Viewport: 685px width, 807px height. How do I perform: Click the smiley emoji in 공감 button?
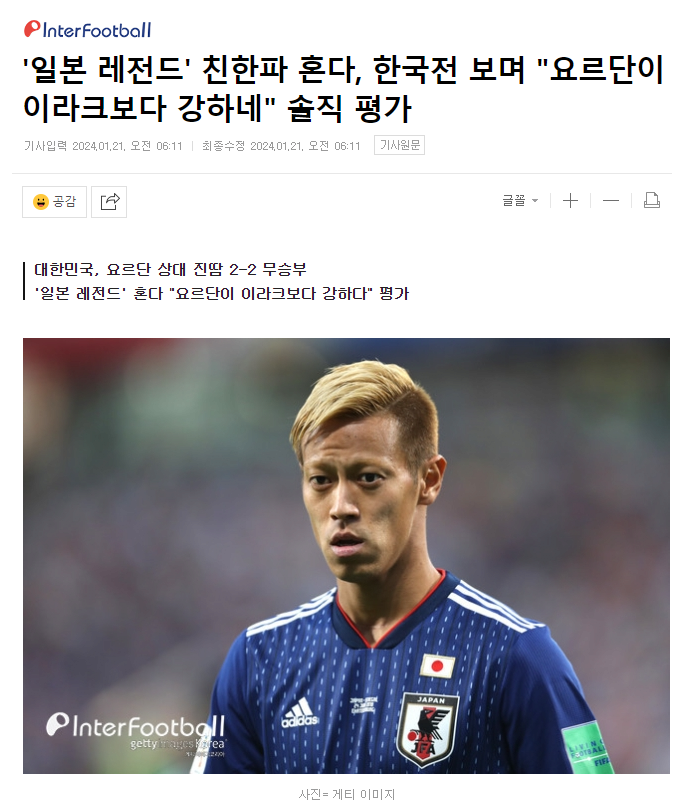click(x=41, y=202)
